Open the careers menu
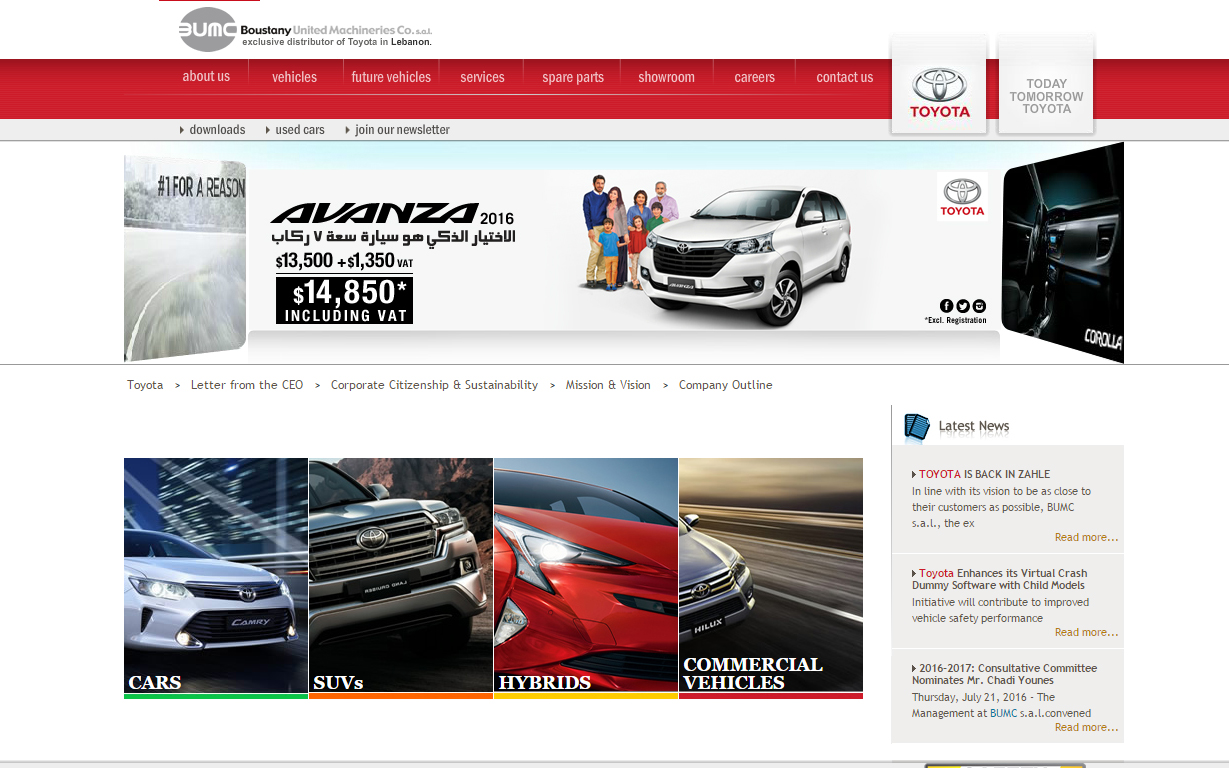The image size is (1229, 768). coord(754,77)
